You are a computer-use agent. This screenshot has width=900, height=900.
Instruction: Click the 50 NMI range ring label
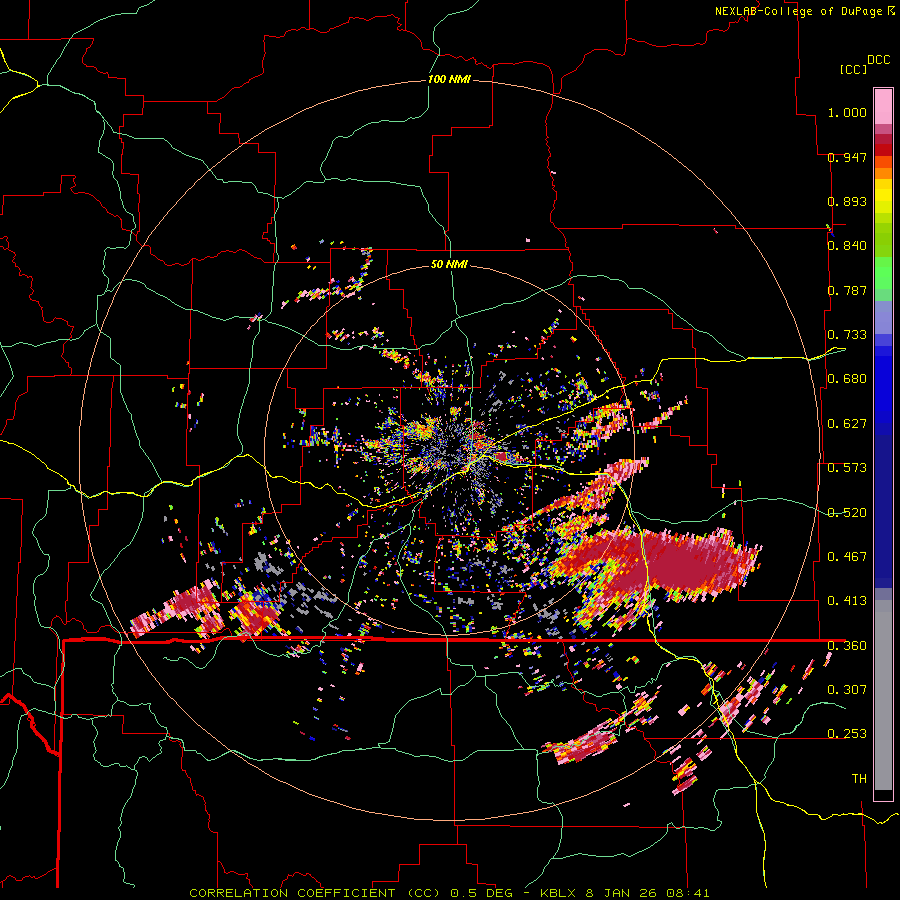(449, 264)
